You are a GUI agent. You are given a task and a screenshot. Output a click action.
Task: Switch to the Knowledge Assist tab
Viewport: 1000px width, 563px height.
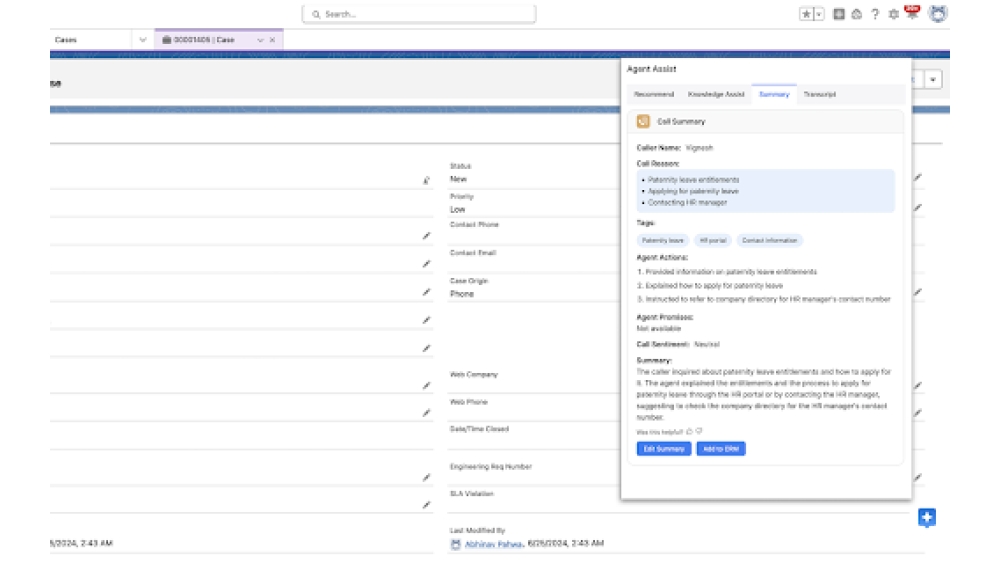[x=716, y=94]
